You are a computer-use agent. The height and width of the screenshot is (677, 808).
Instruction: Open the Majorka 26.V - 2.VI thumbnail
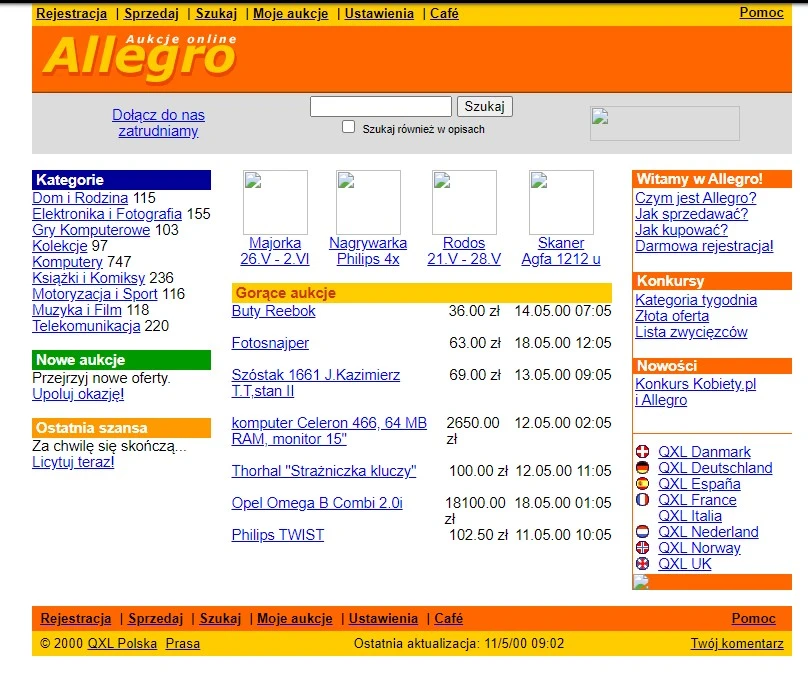tap(275, 201)
